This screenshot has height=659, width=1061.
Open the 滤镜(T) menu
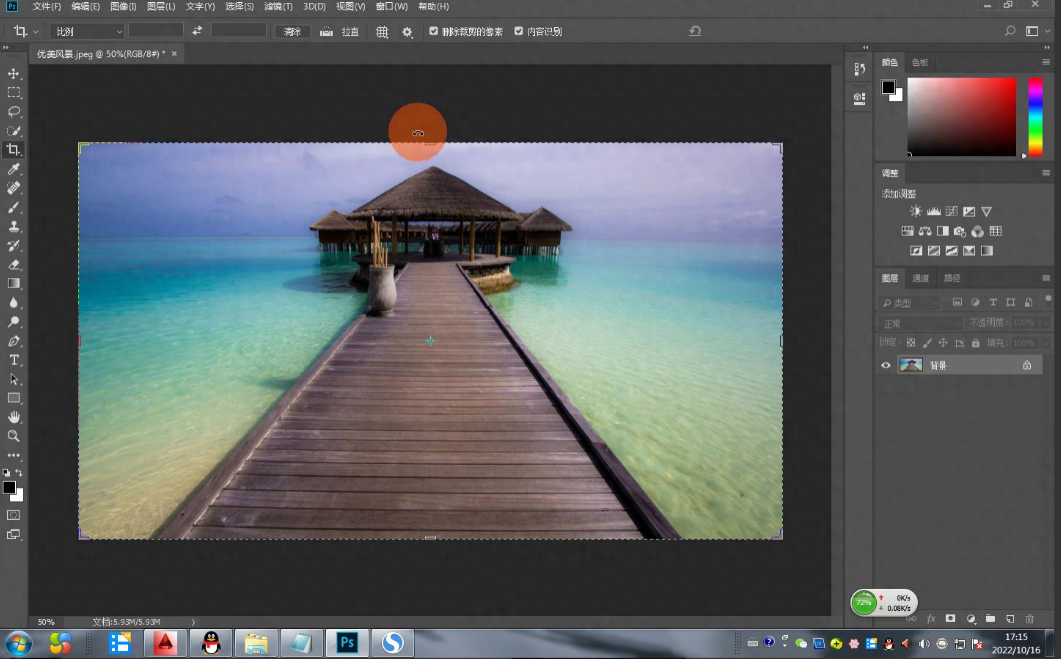point(278,6)
